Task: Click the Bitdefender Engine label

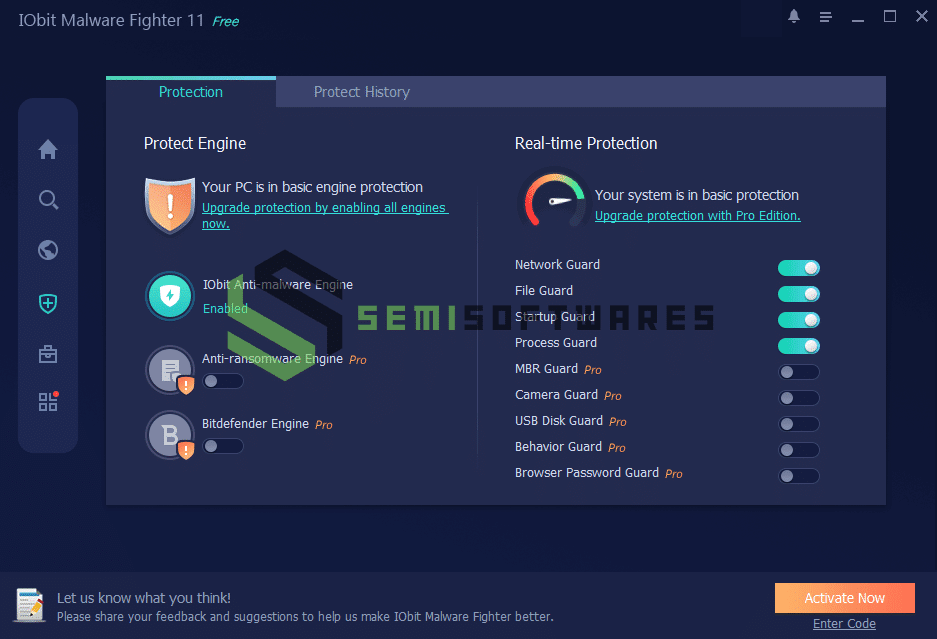Action: (x=255, y=424)
